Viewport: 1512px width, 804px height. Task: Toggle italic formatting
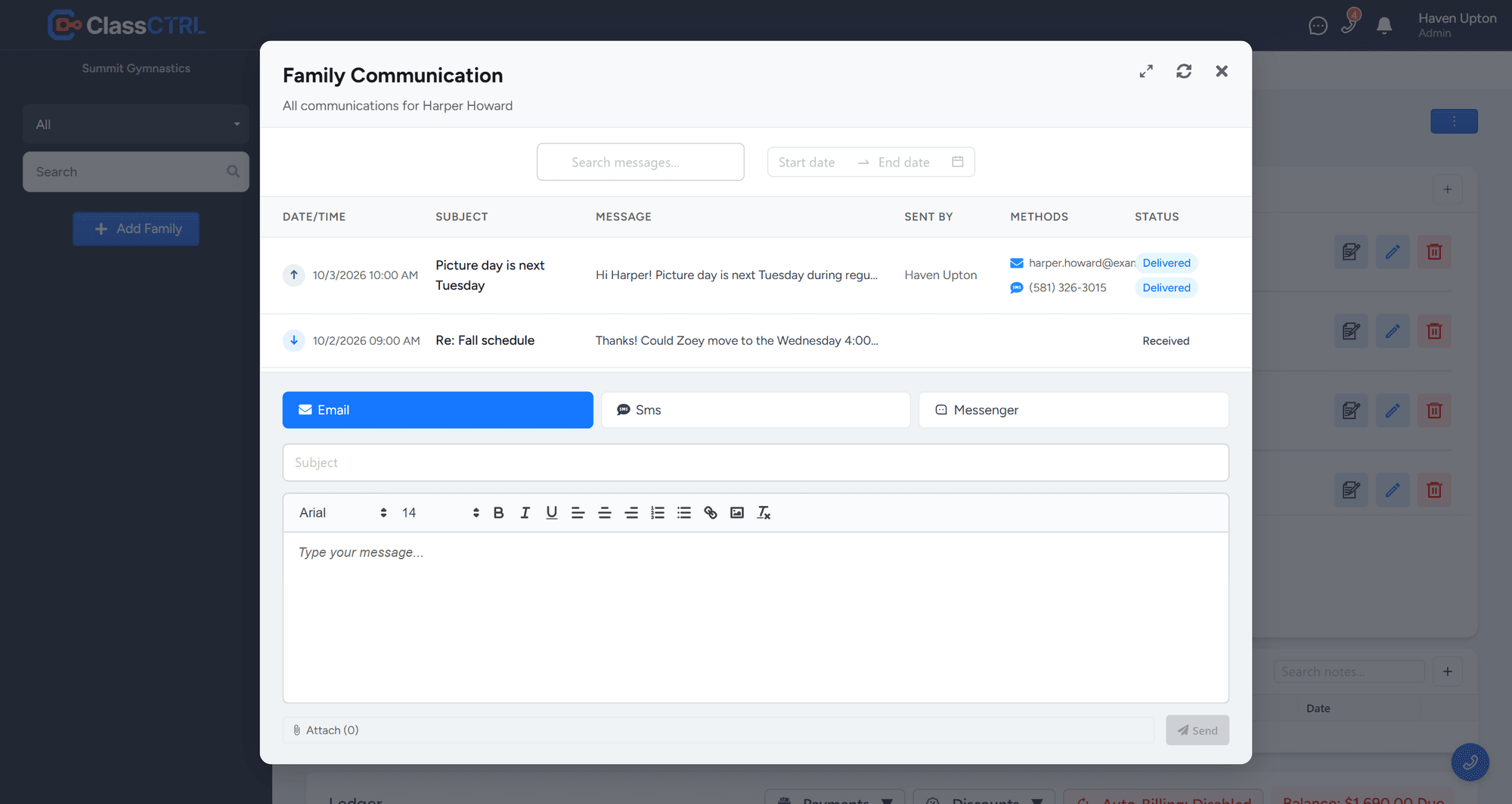[525, 513]
